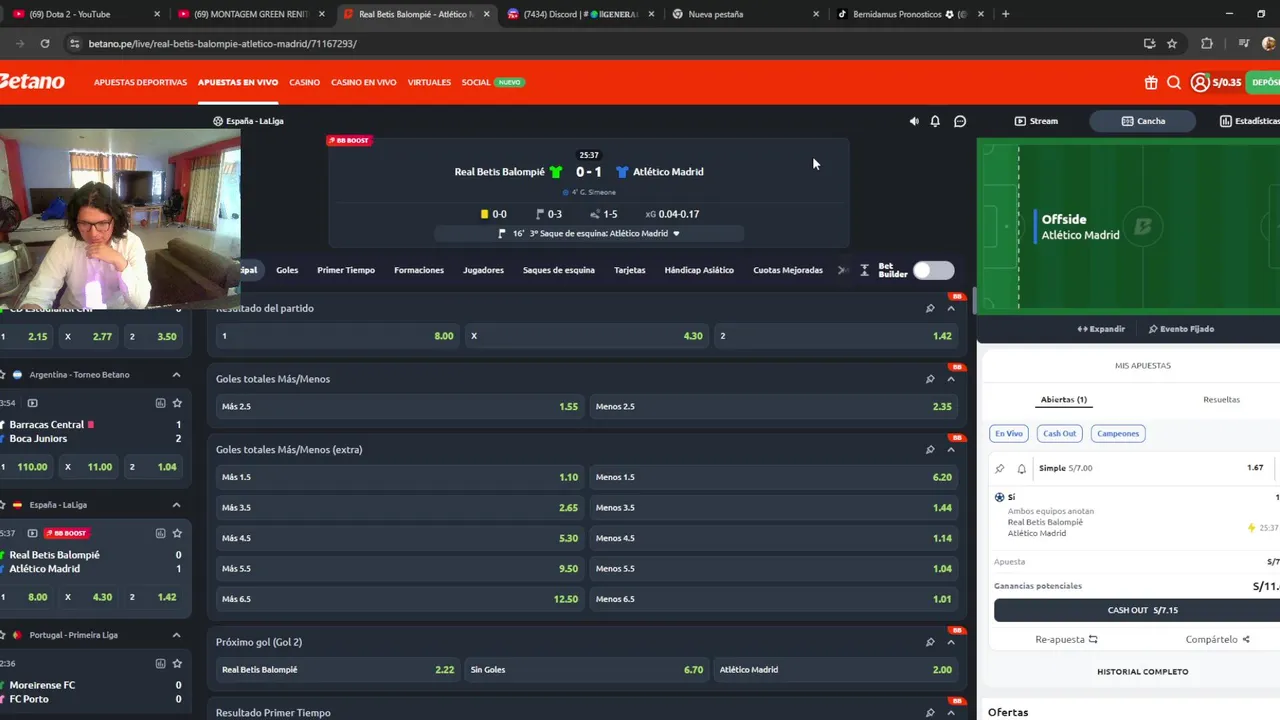
Task: Pin the Resultado del partido market
Action: 930,308
